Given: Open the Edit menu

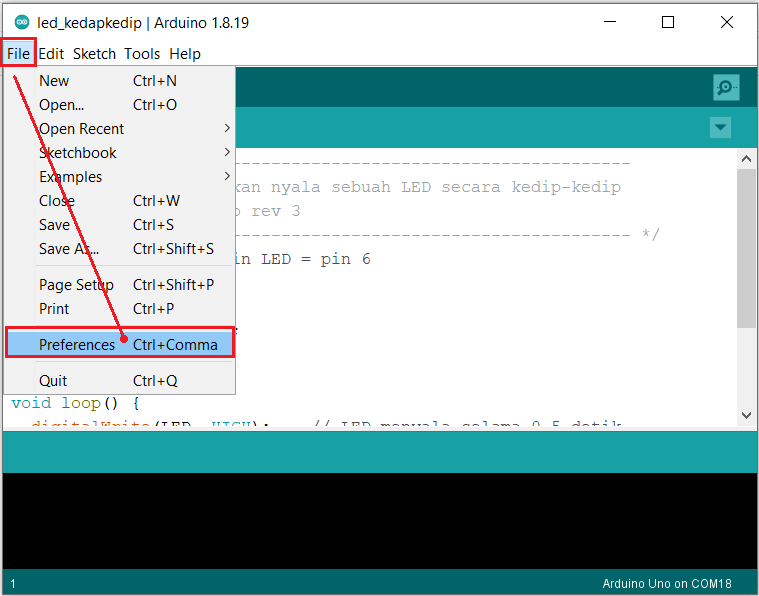Looking at the screenshot, I should [x=51, y=53].
